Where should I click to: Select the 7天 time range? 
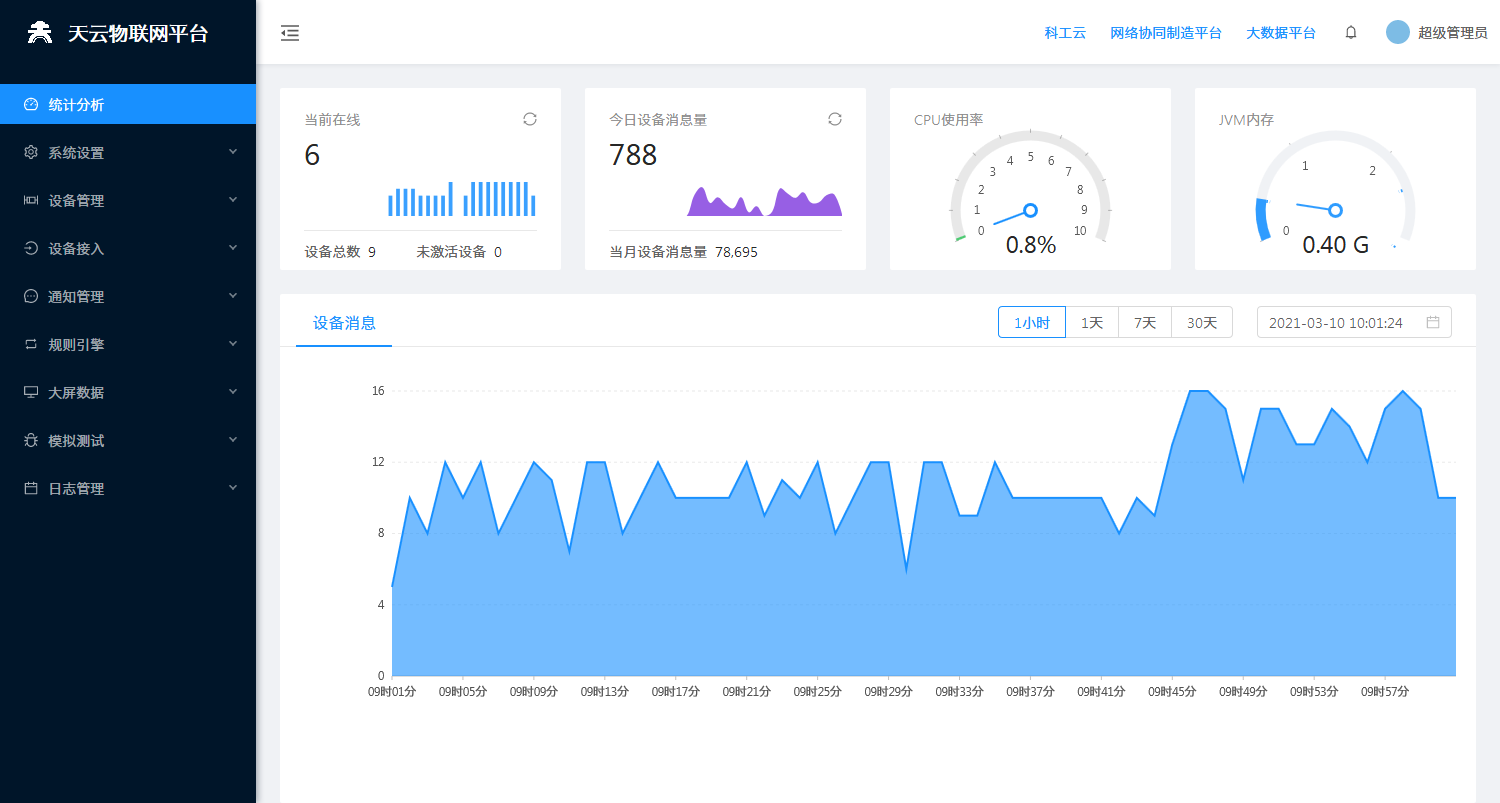point(1145,322)
